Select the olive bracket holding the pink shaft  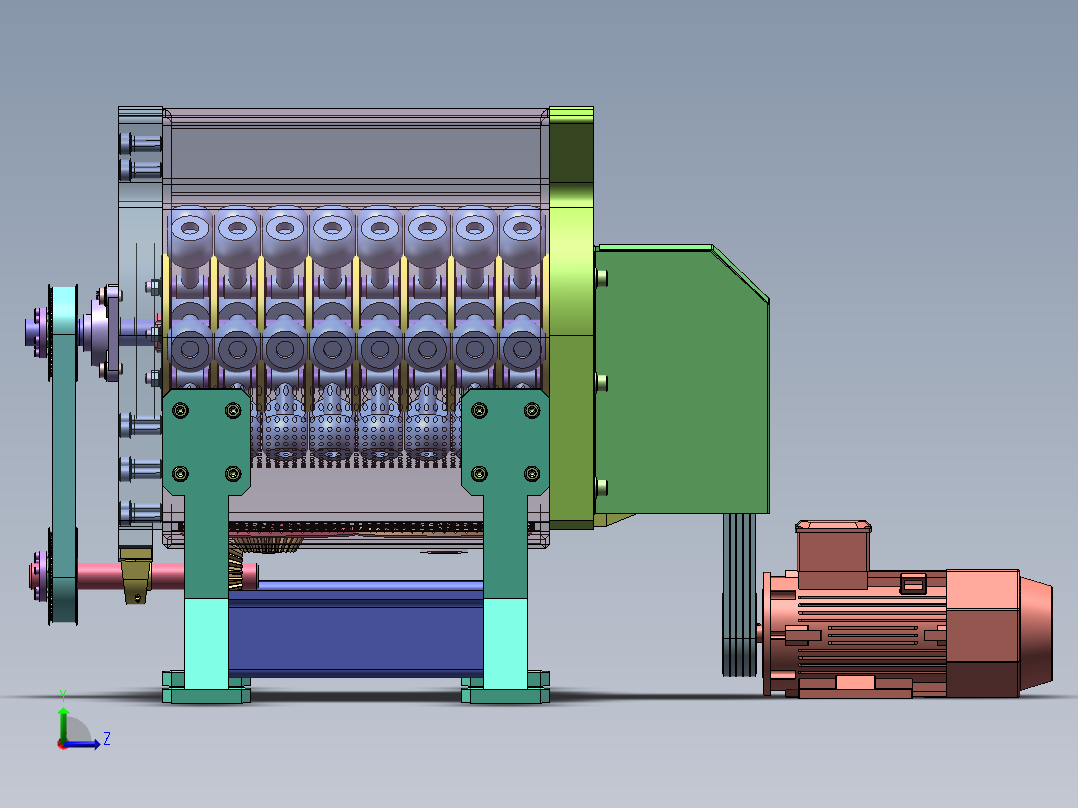coord(135,574)
